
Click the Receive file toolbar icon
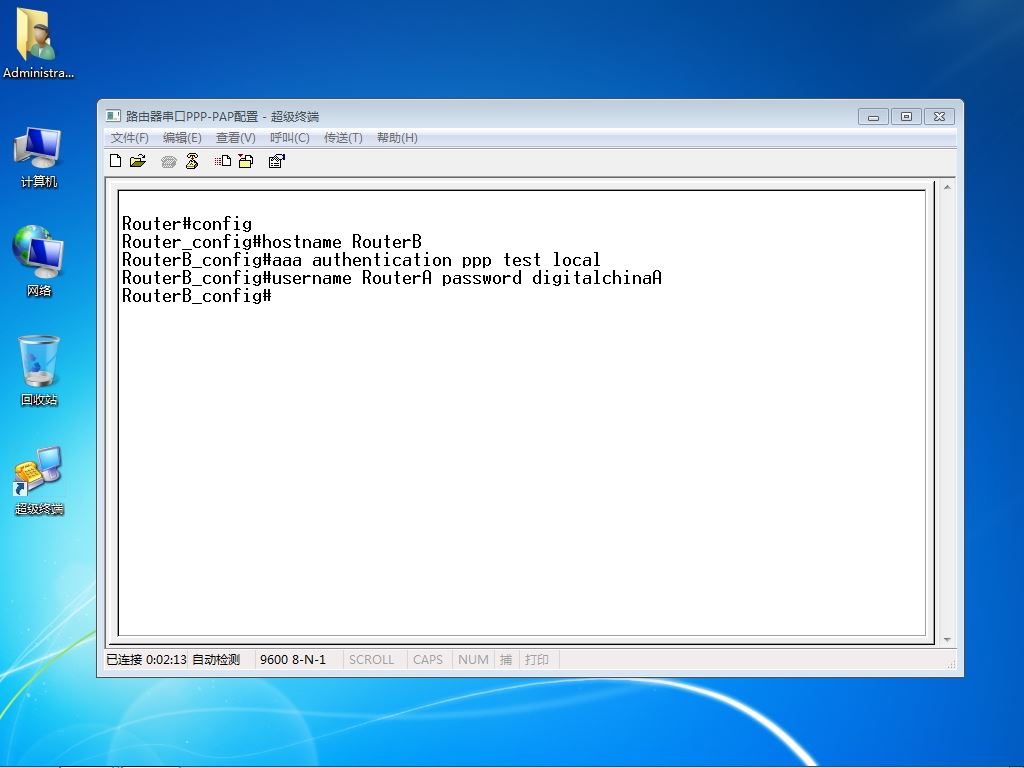[246, 161]
